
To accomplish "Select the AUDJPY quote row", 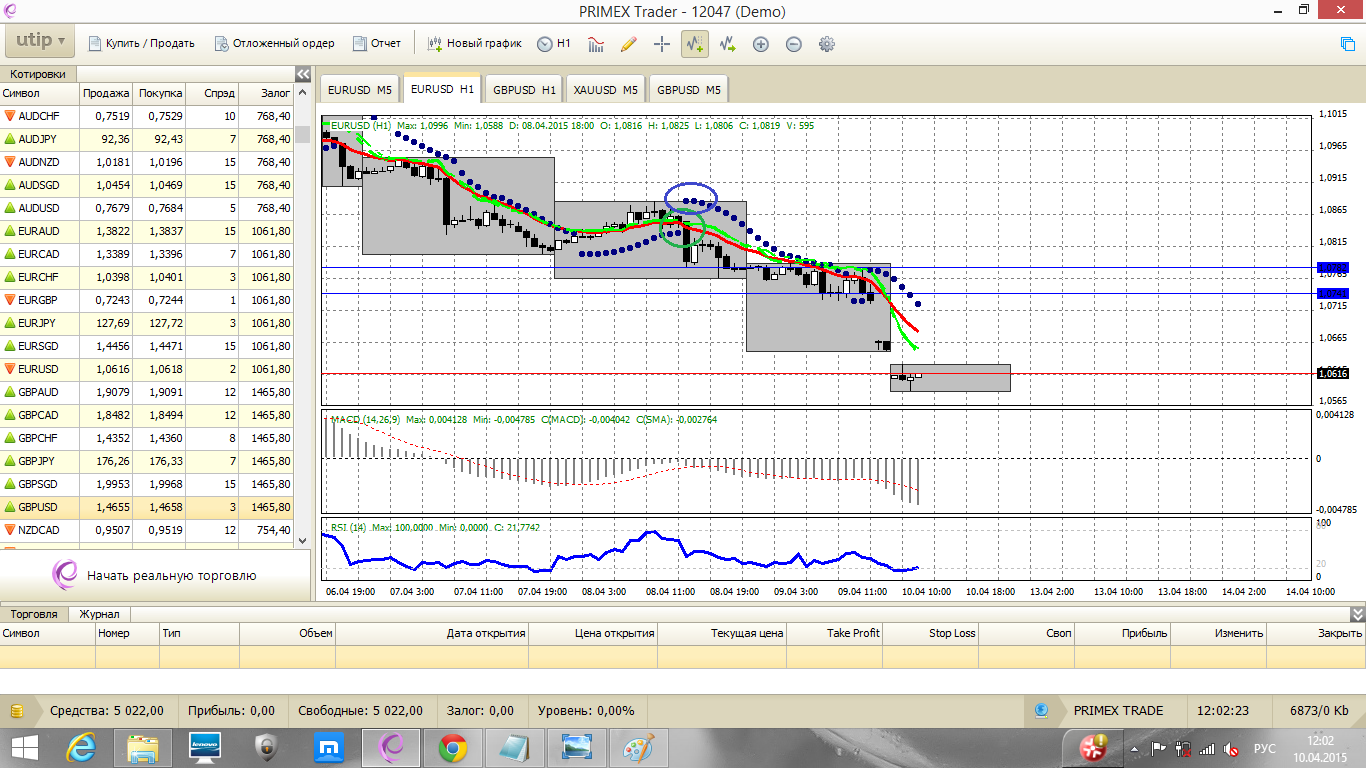I will tap(147, 139).
